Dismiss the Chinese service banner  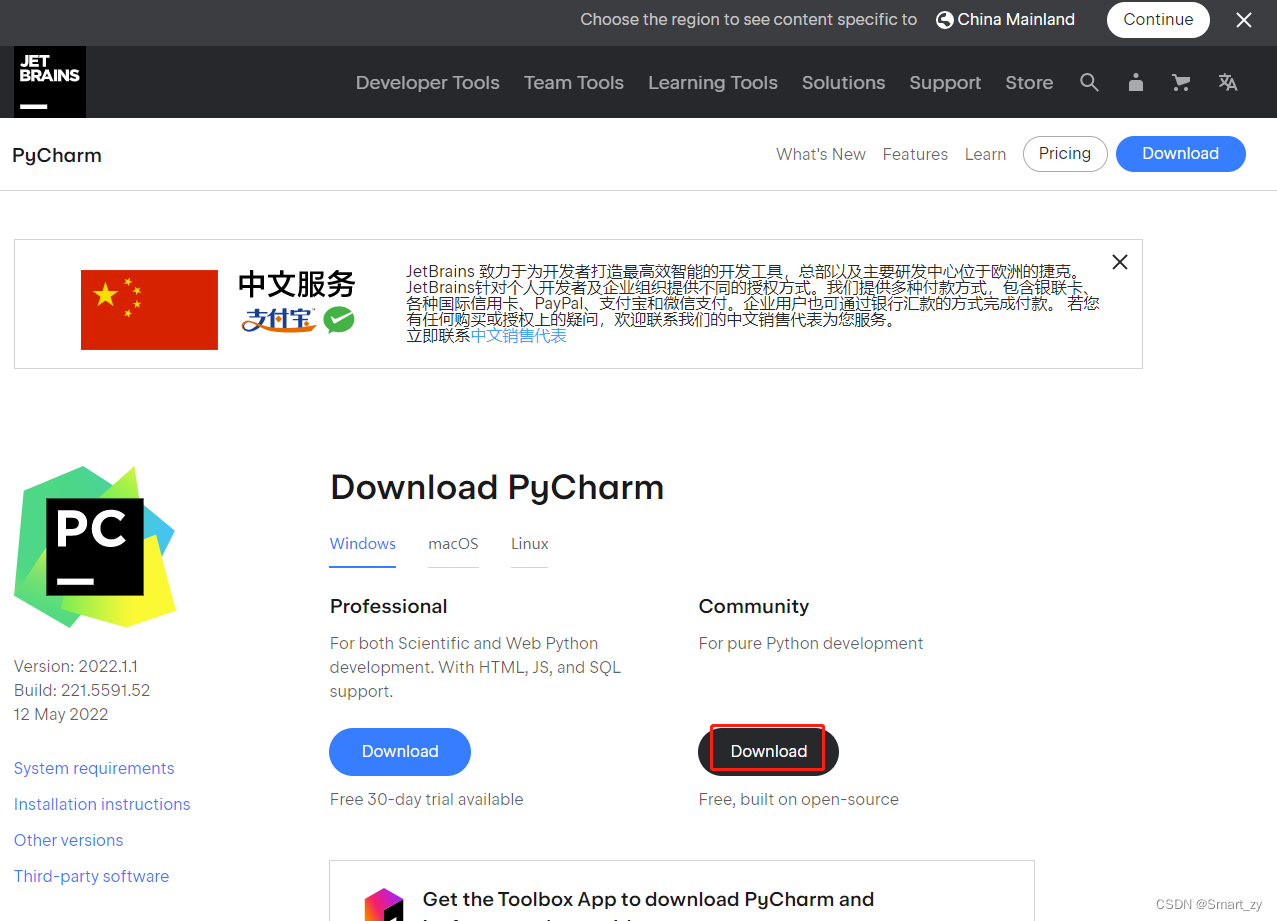(x=1119, y=262)
